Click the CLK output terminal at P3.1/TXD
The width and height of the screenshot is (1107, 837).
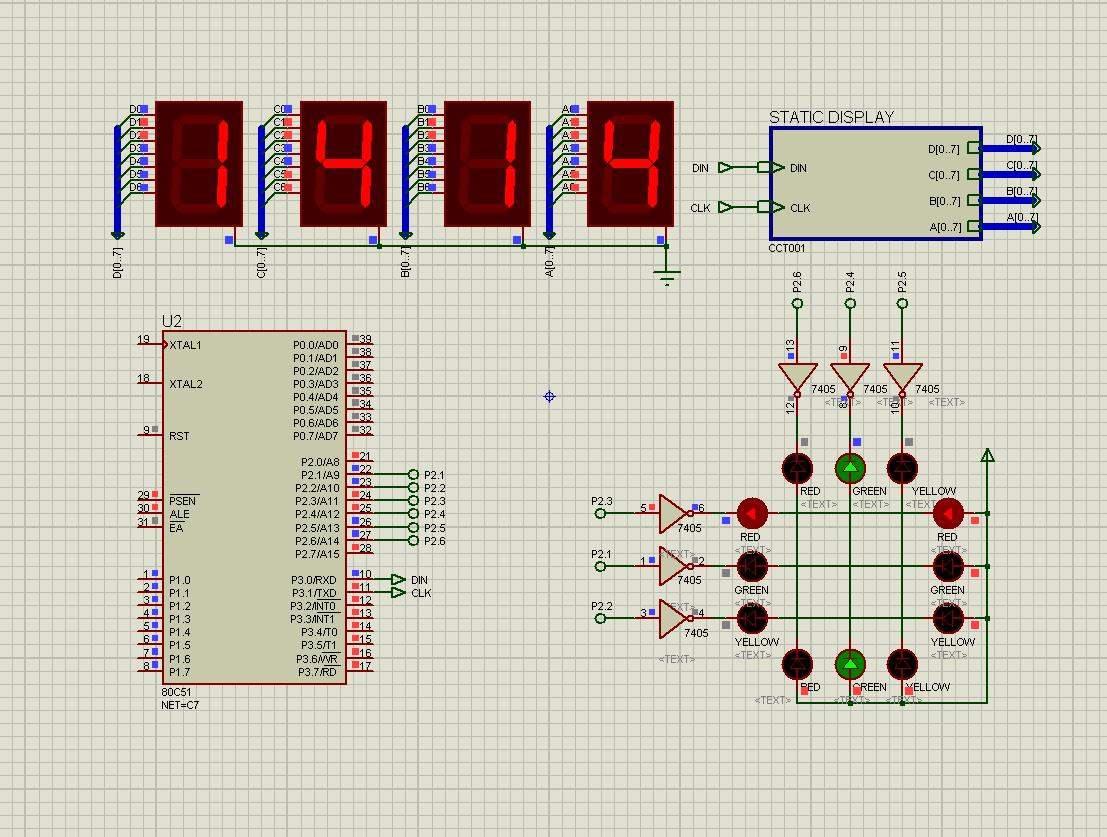398,592
